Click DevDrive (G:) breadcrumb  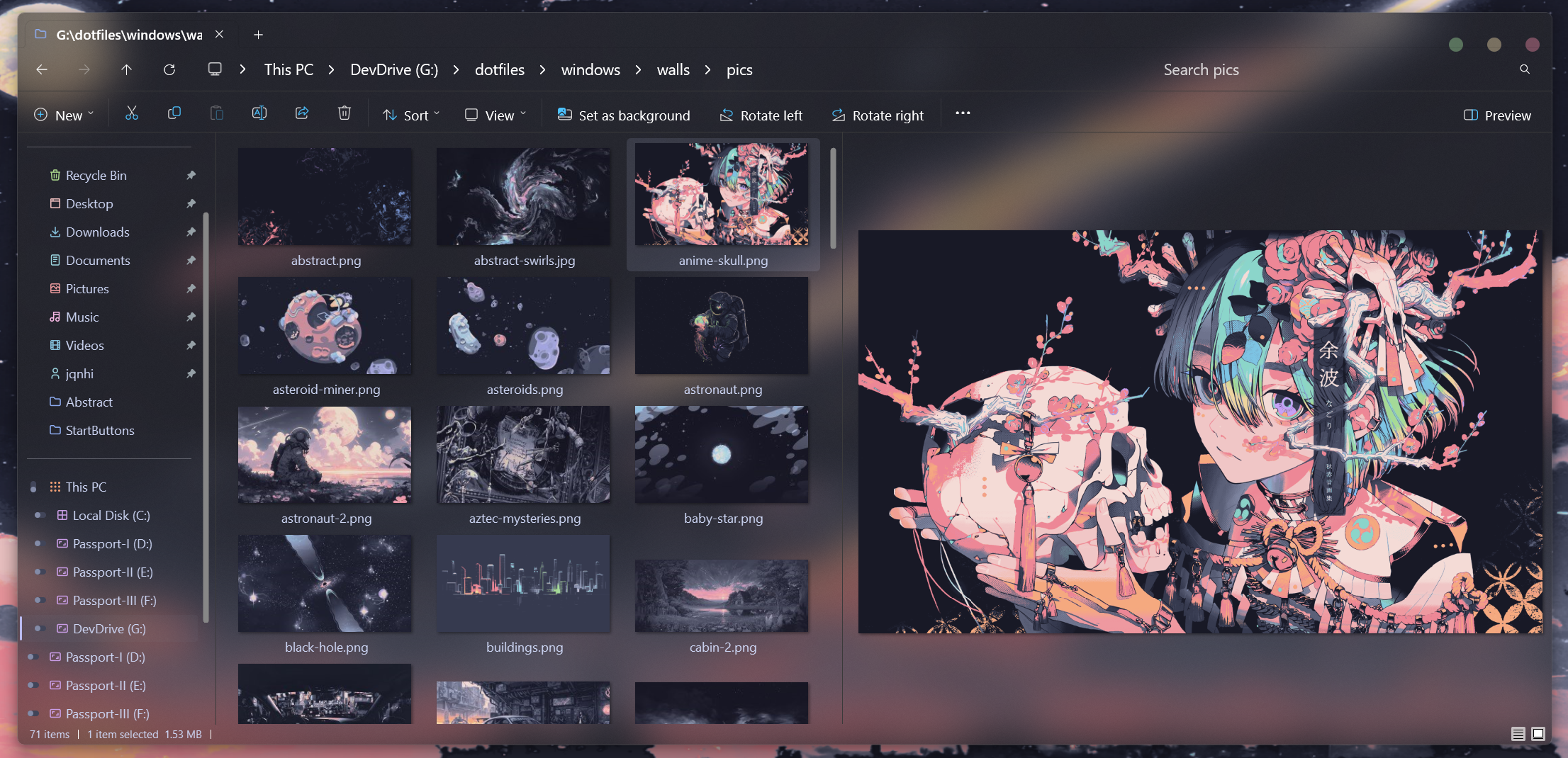pyautogui.click(x=394, y=69)
